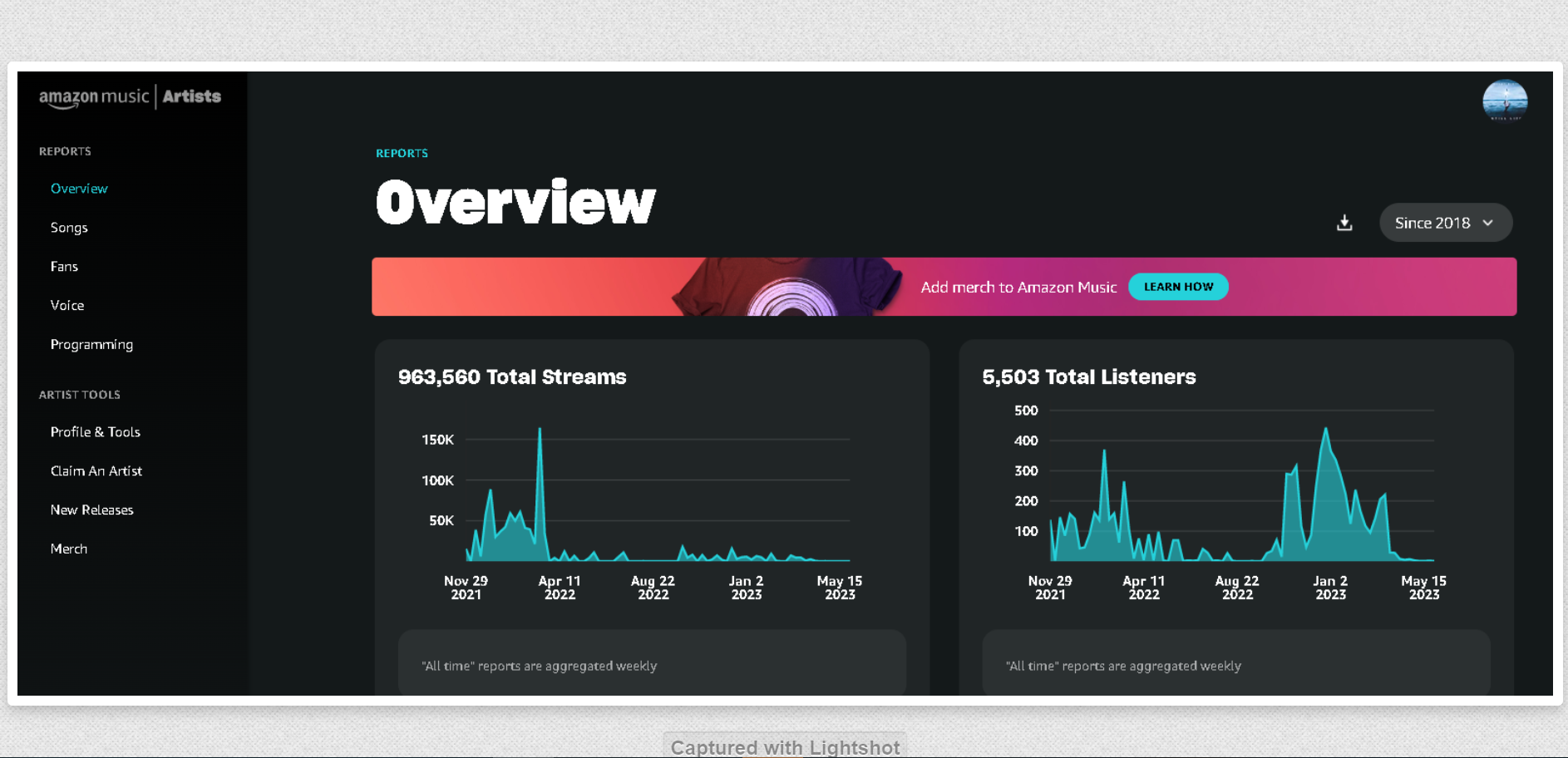Click the Amazon Music Artists logo
1568x758 pixels.
click(x=130, y=97)
